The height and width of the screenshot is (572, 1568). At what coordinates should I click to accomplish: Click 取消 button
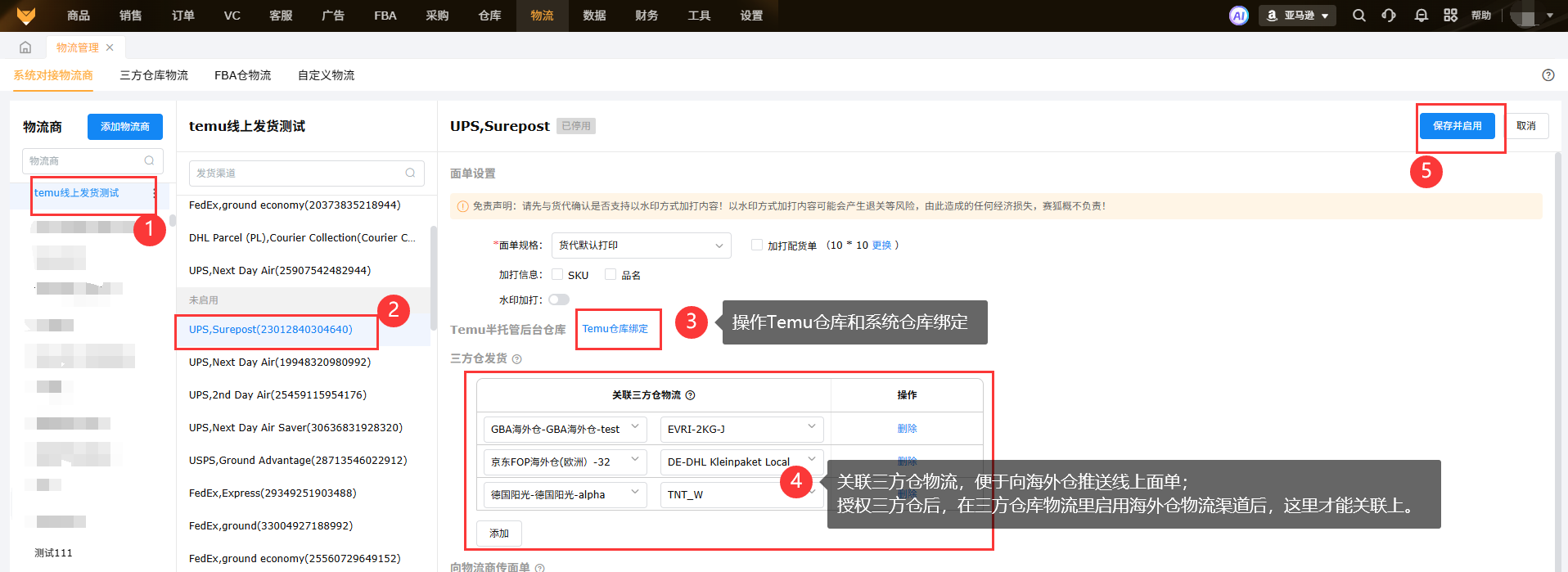tap(1526, 126)
